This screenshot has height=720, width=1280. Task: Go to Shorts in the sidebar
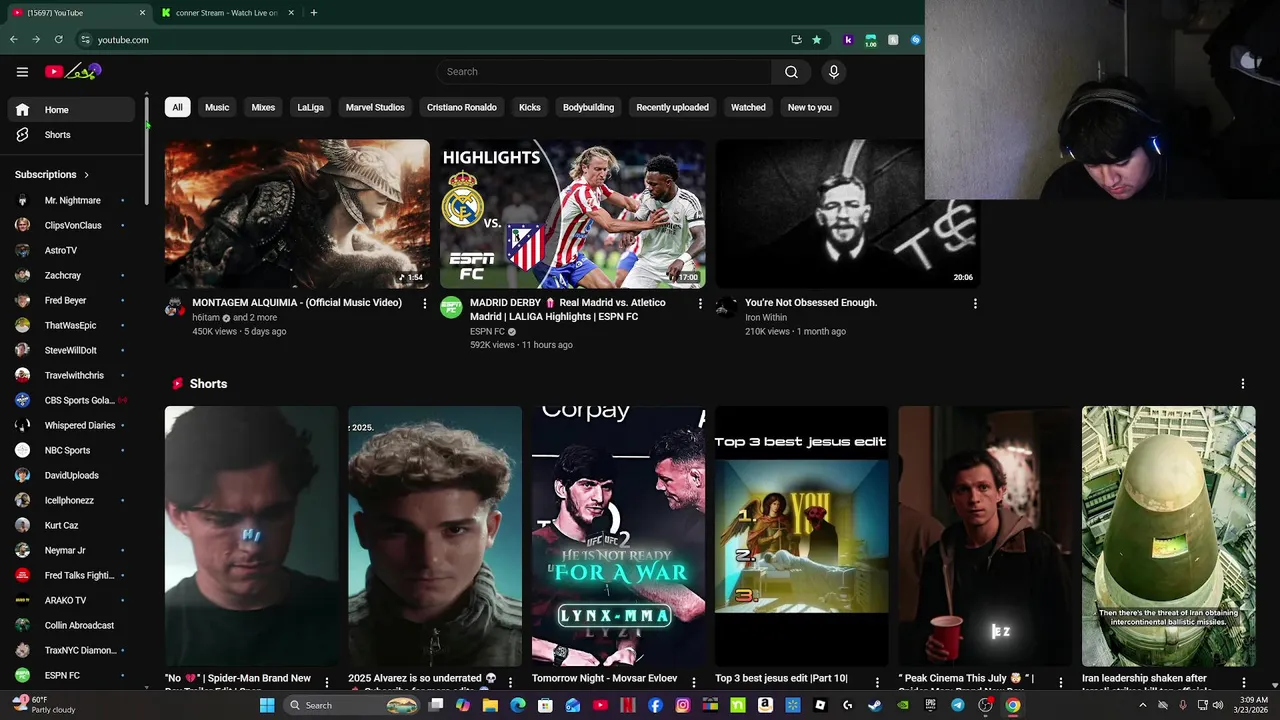[71, 135]
